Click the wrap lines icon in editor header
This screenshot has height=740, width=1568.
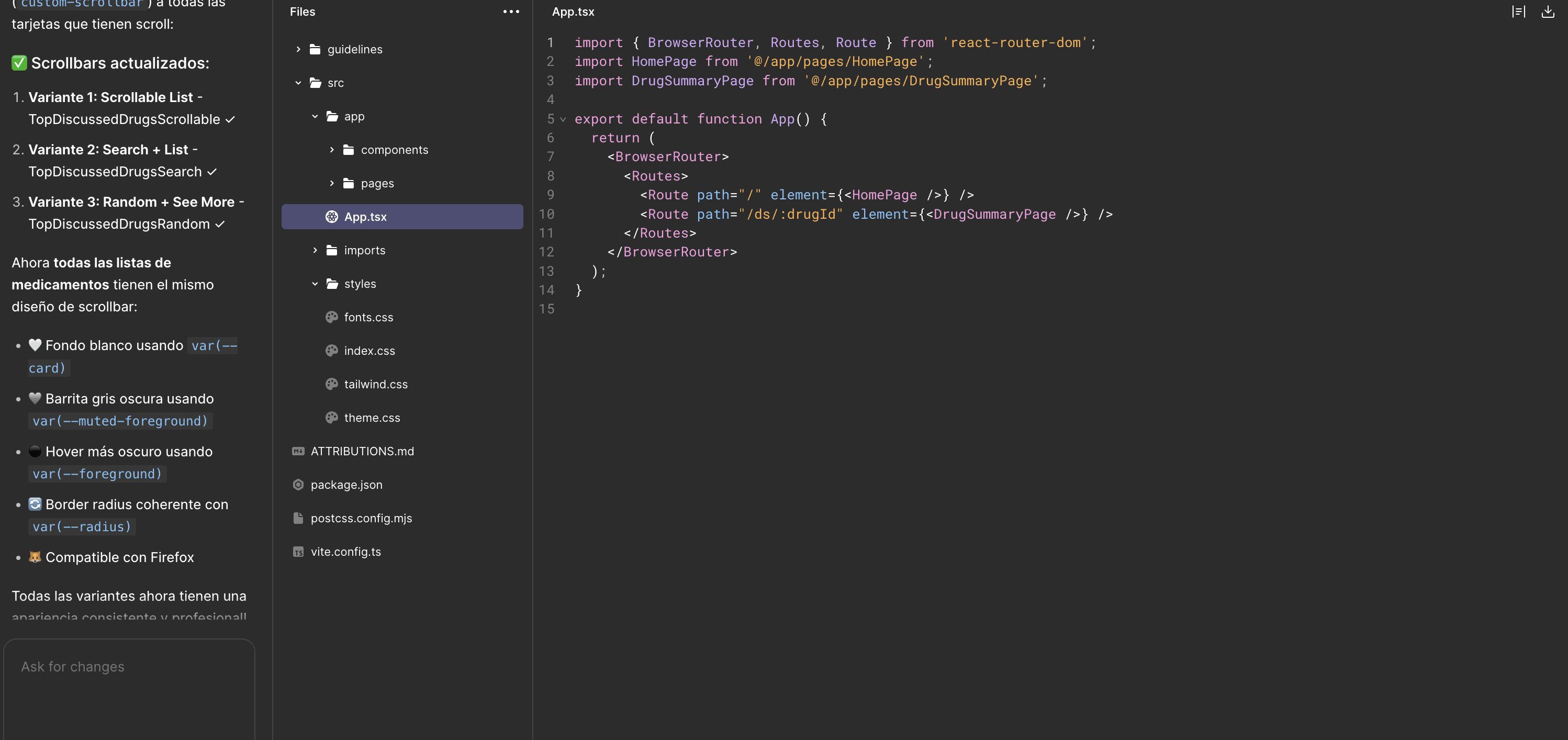(1518, 12)
